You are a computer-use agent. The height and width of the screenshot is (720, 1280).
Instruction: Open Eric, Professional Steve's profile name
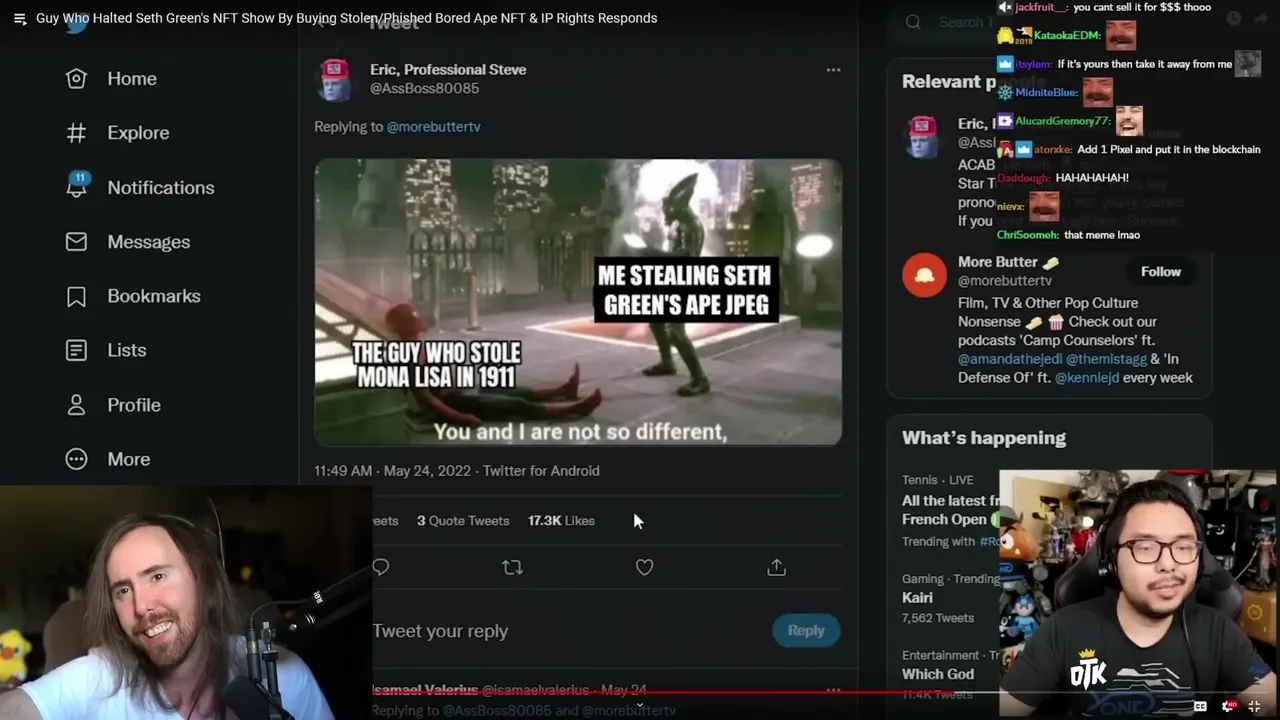tap(448, 69)
